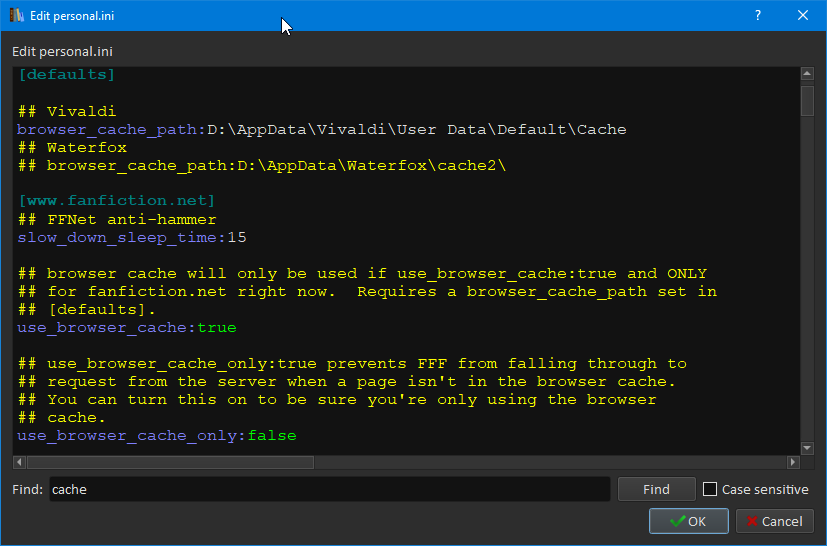Click the vertical scrollbar down arrow
This screenshot has width=827, height=546.
807,447
